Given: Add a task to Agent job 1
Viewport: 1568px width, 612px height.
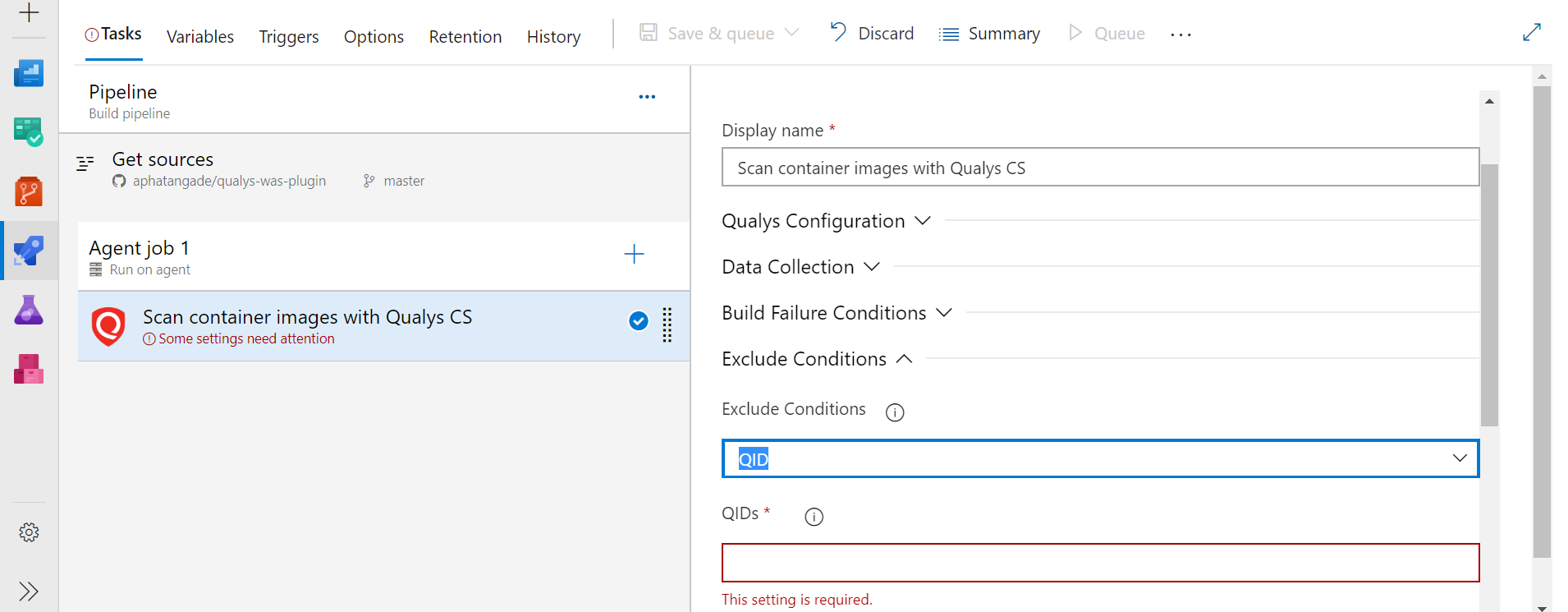Looking at the screenshot, I should pyautogui.click(x=634, y=254).
